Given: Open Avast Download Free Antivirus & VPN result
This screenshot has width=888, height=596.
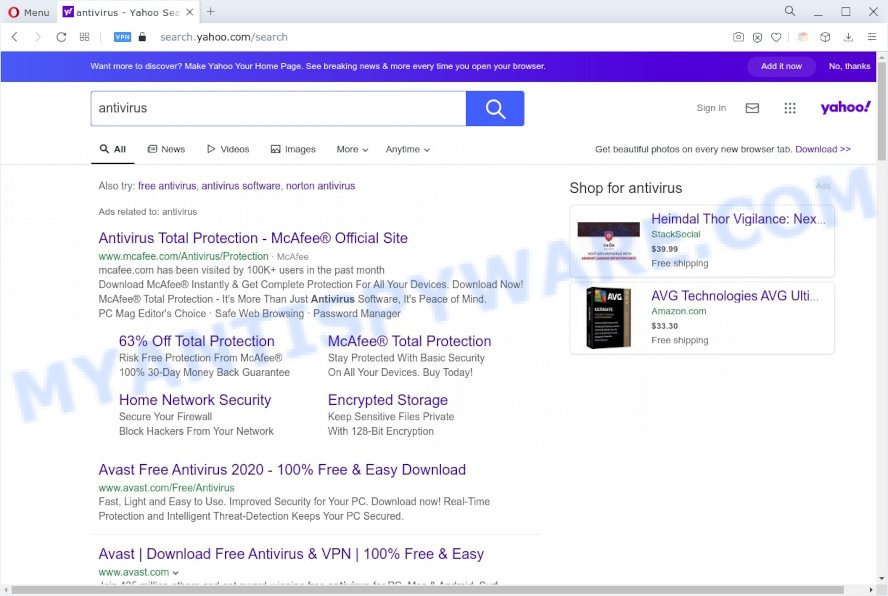Looking at the screenshot, I should click(291, 554).
